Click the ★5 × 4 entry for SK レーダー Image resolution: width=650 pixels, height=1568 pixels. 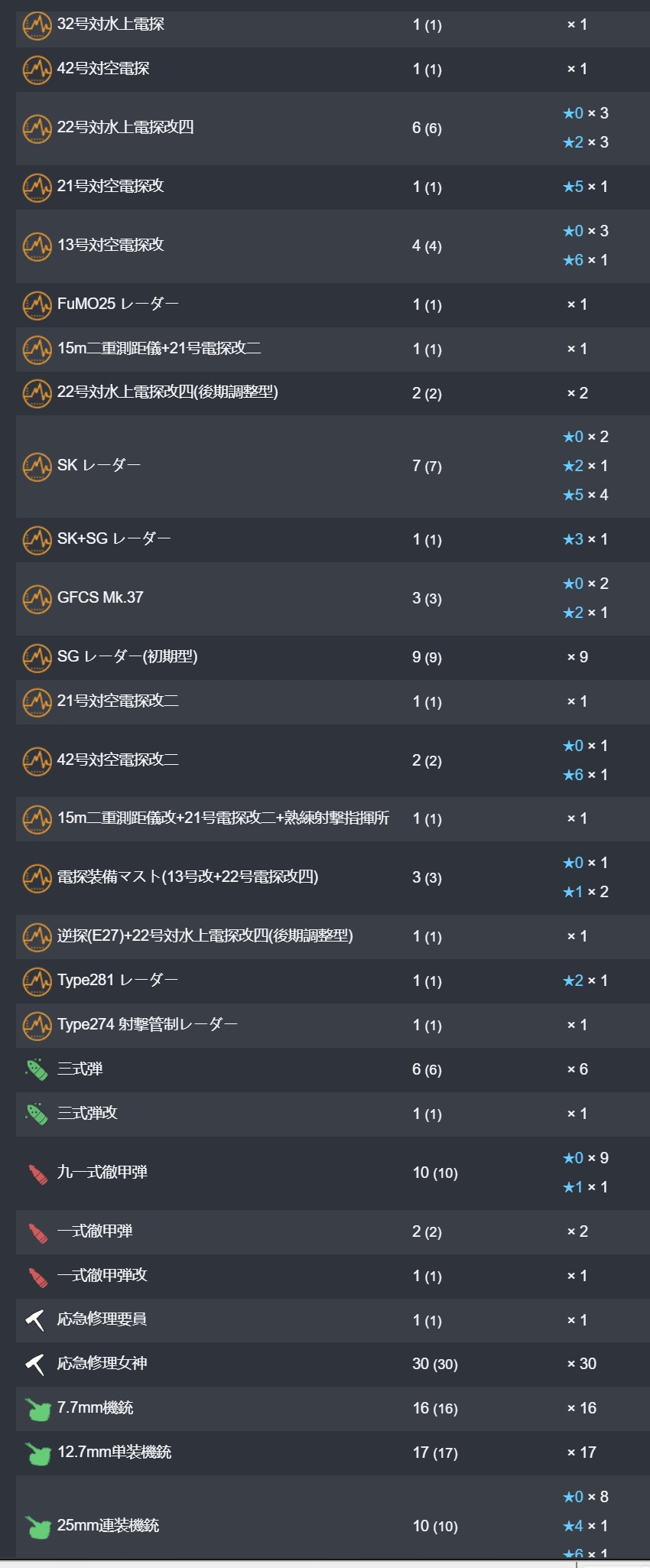point(586,495)
